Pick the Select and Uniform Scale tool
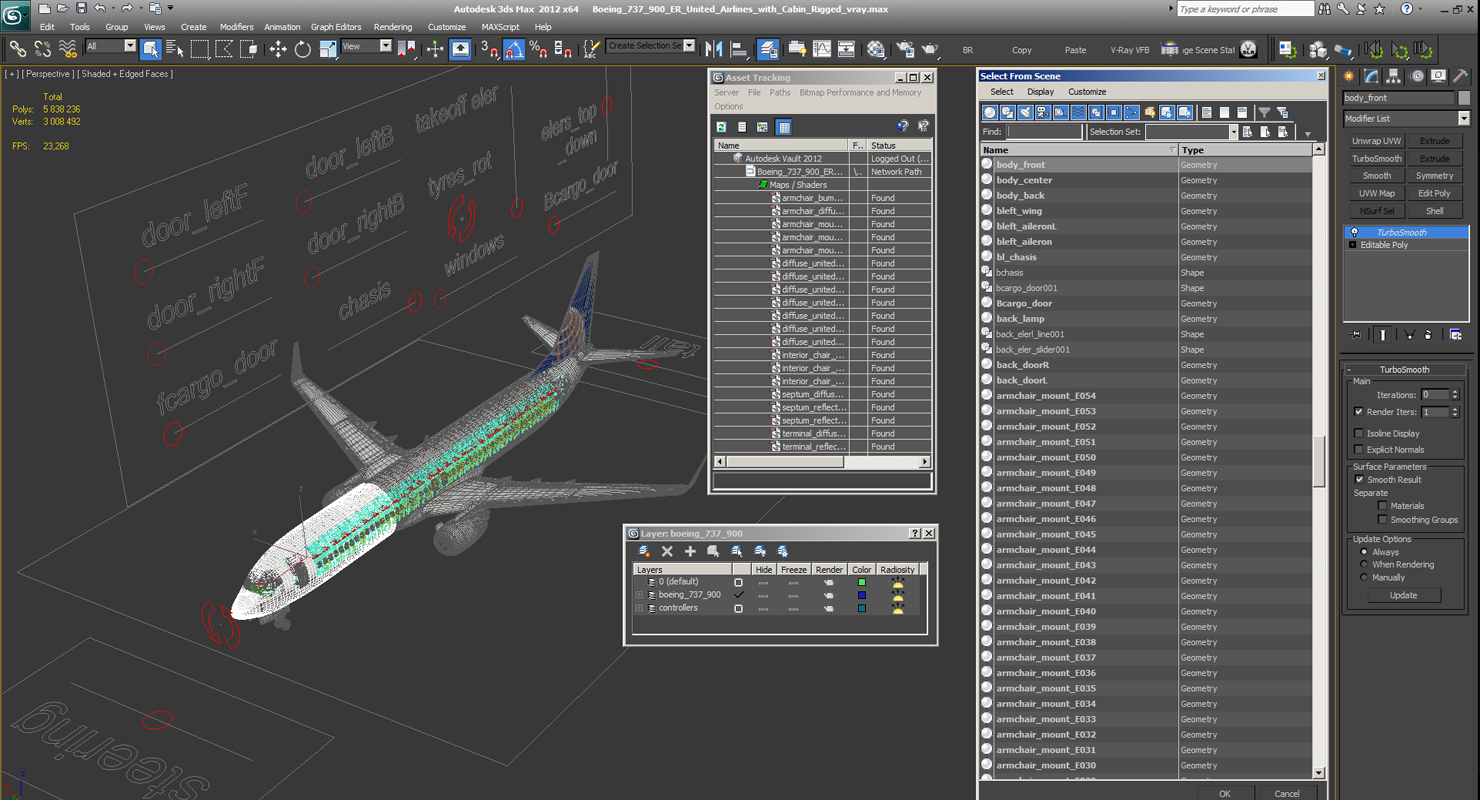Viewport: 1480px width, 800px height. tap(328, 48)
